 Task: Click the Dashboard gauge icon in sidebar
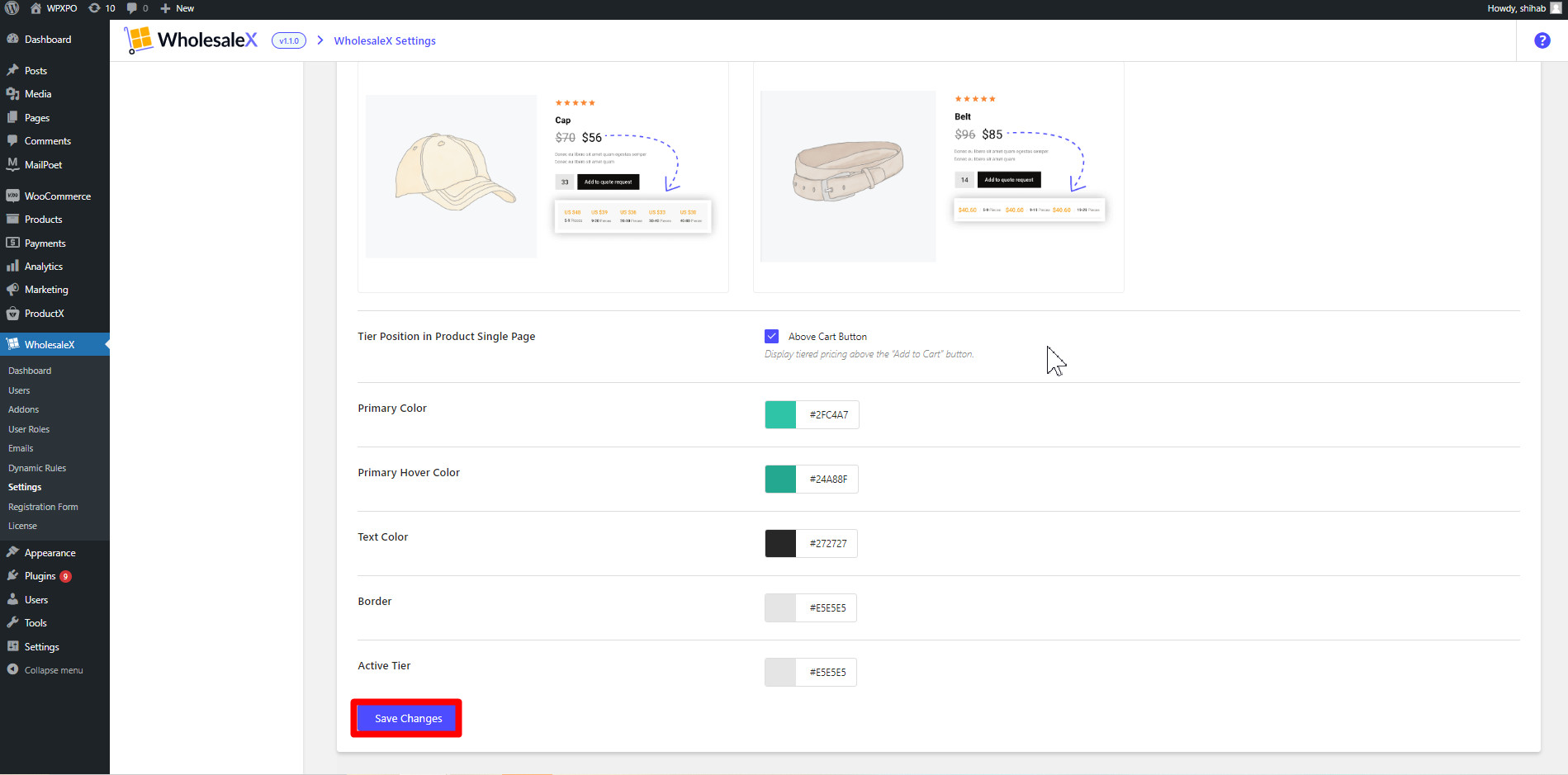click(12, 39)
